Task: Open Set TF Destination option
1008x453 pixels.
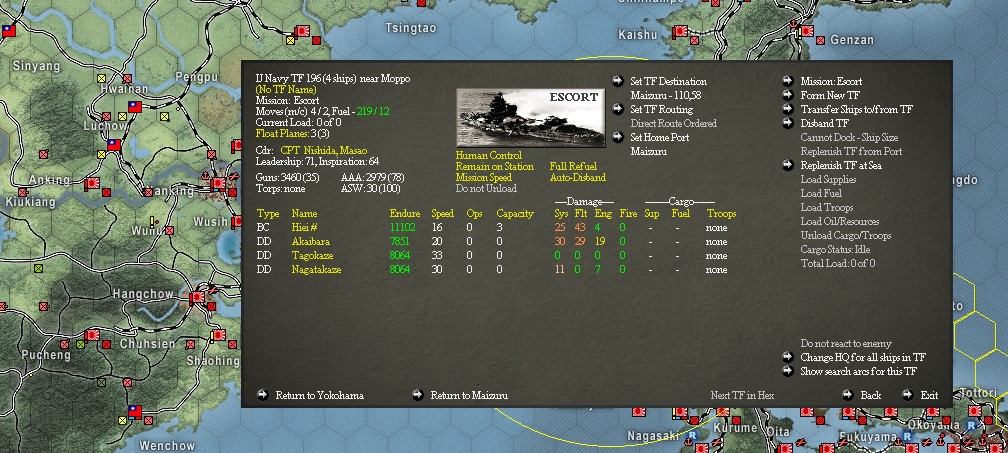Action: click(669, 82)
